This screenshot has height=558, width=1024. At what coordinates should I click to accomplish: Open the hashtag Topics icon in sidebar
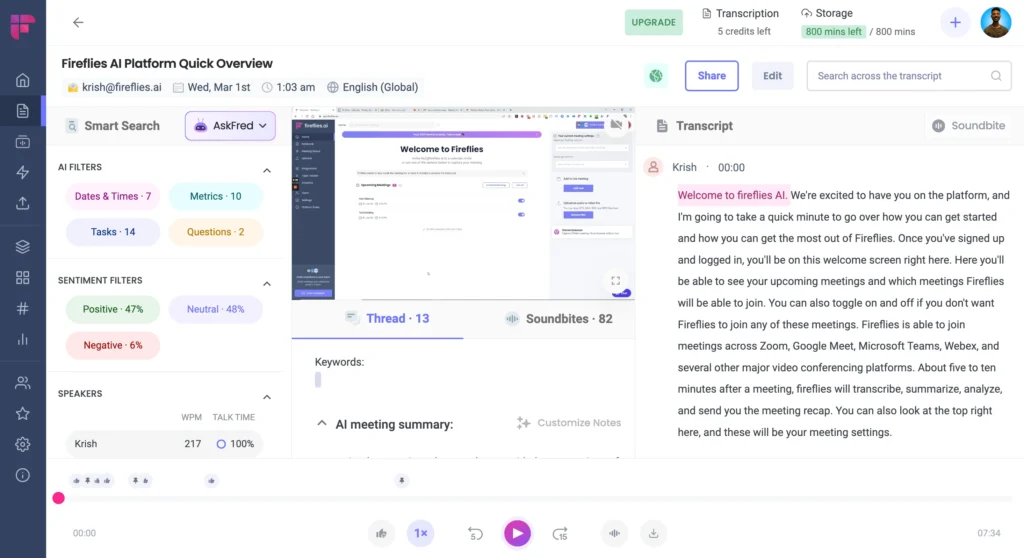[x=23, y=308]
